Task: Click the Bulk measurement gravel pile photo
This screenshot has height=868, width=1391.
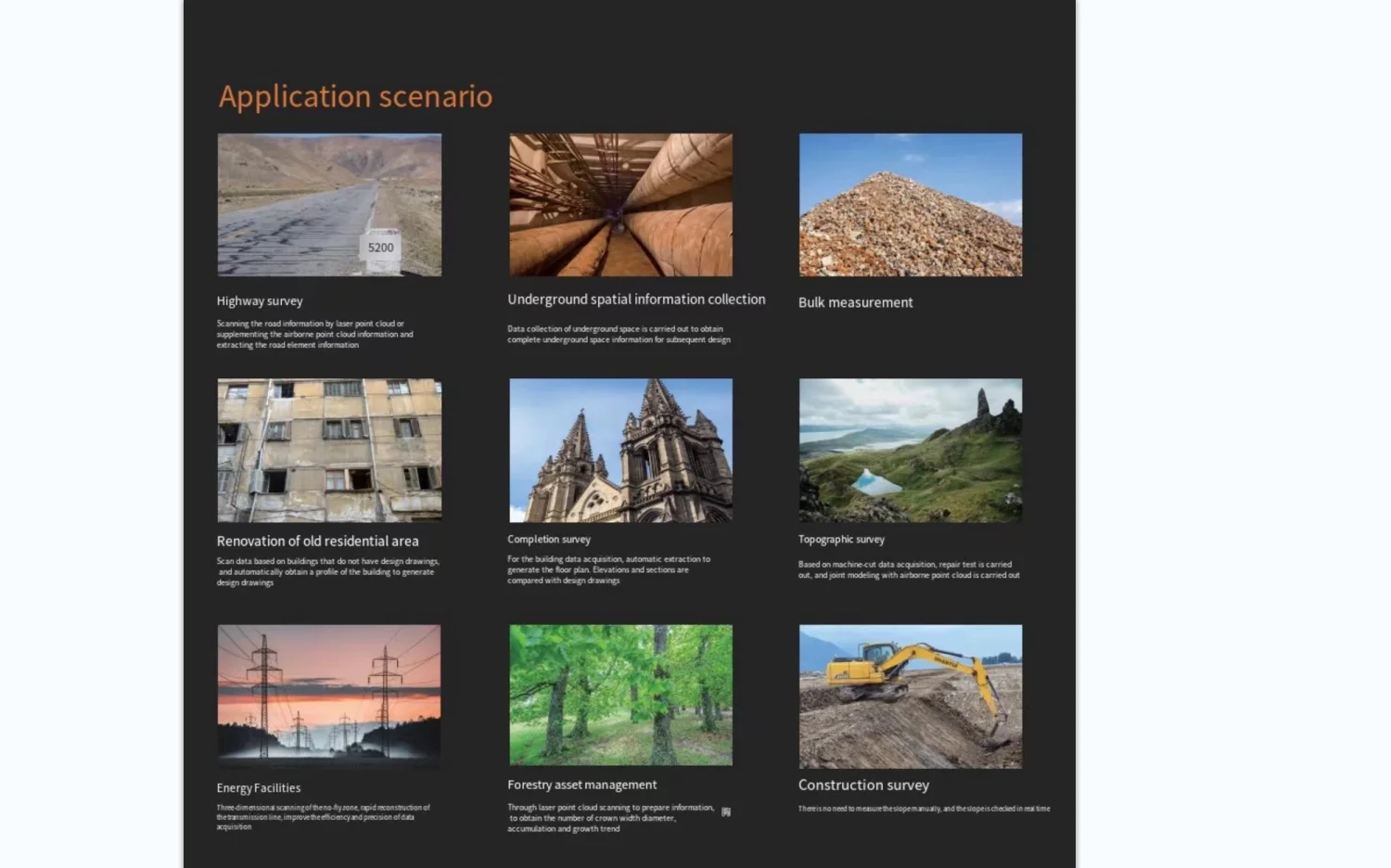Action: click(911, 205)
